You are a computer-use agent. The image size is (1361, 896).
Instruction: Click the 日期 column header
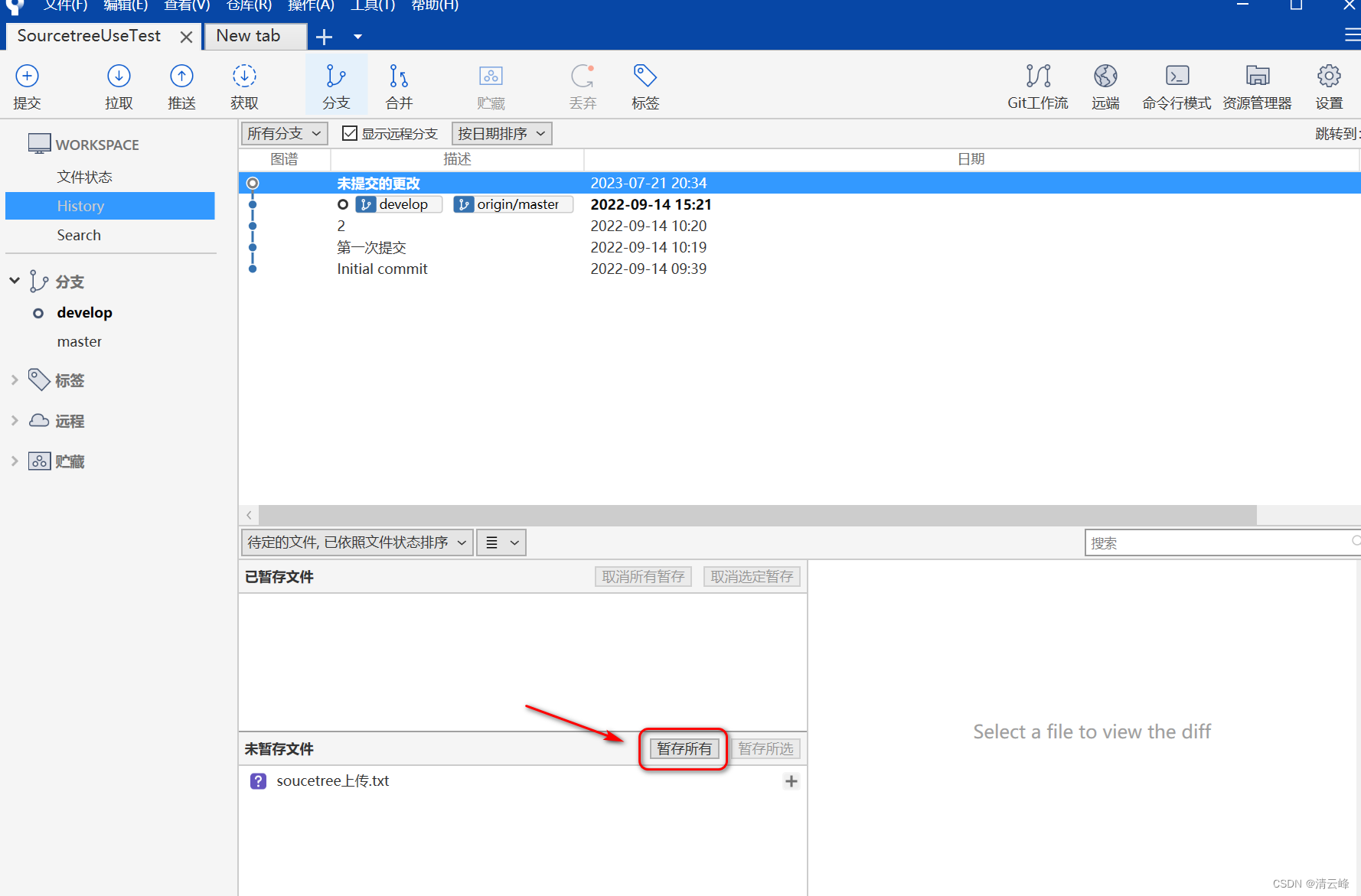click(971, 159)
